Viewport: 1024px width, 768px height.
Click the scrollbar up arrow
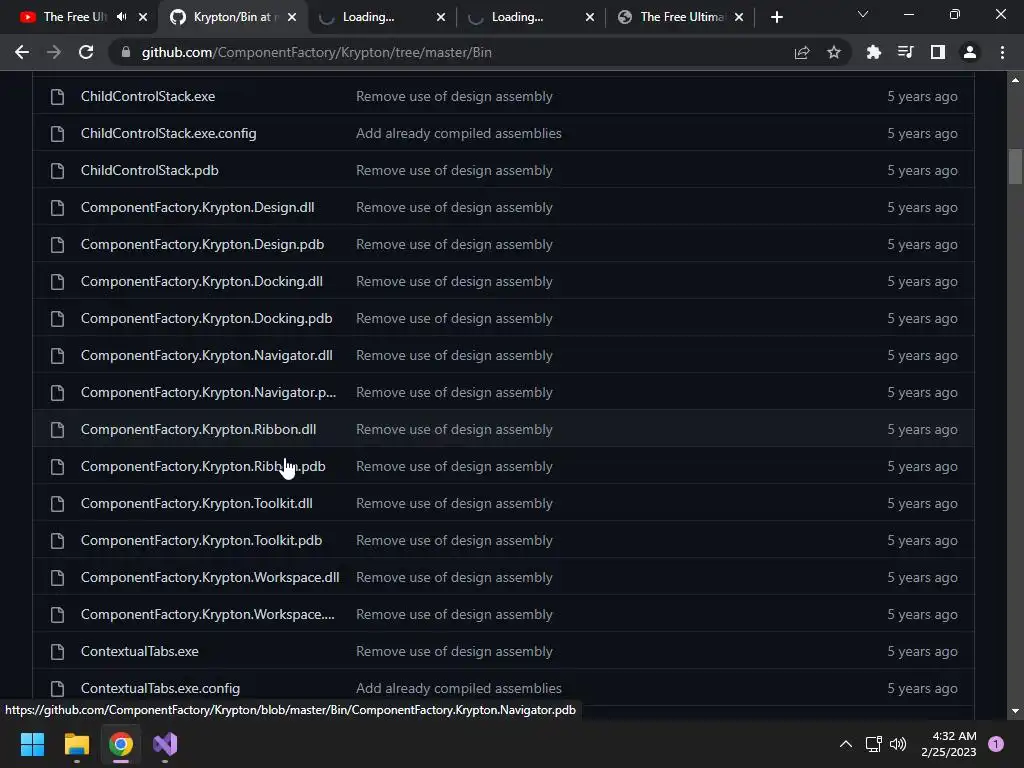(1015, 80)
